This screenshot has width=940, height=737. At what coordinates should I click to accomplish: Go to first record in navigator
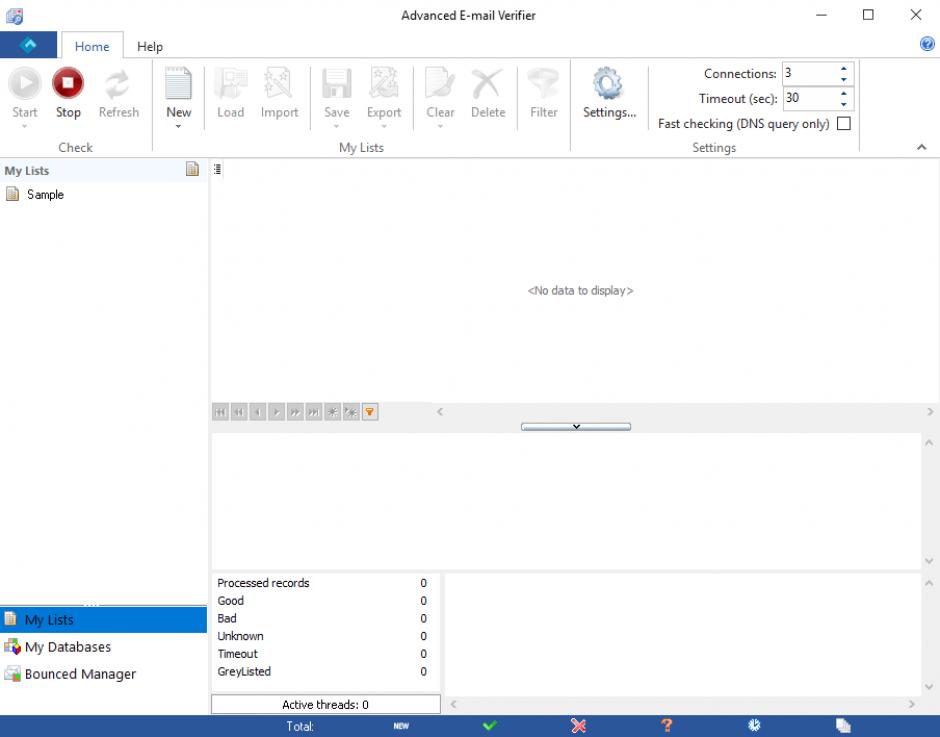(x=220, y=412)
